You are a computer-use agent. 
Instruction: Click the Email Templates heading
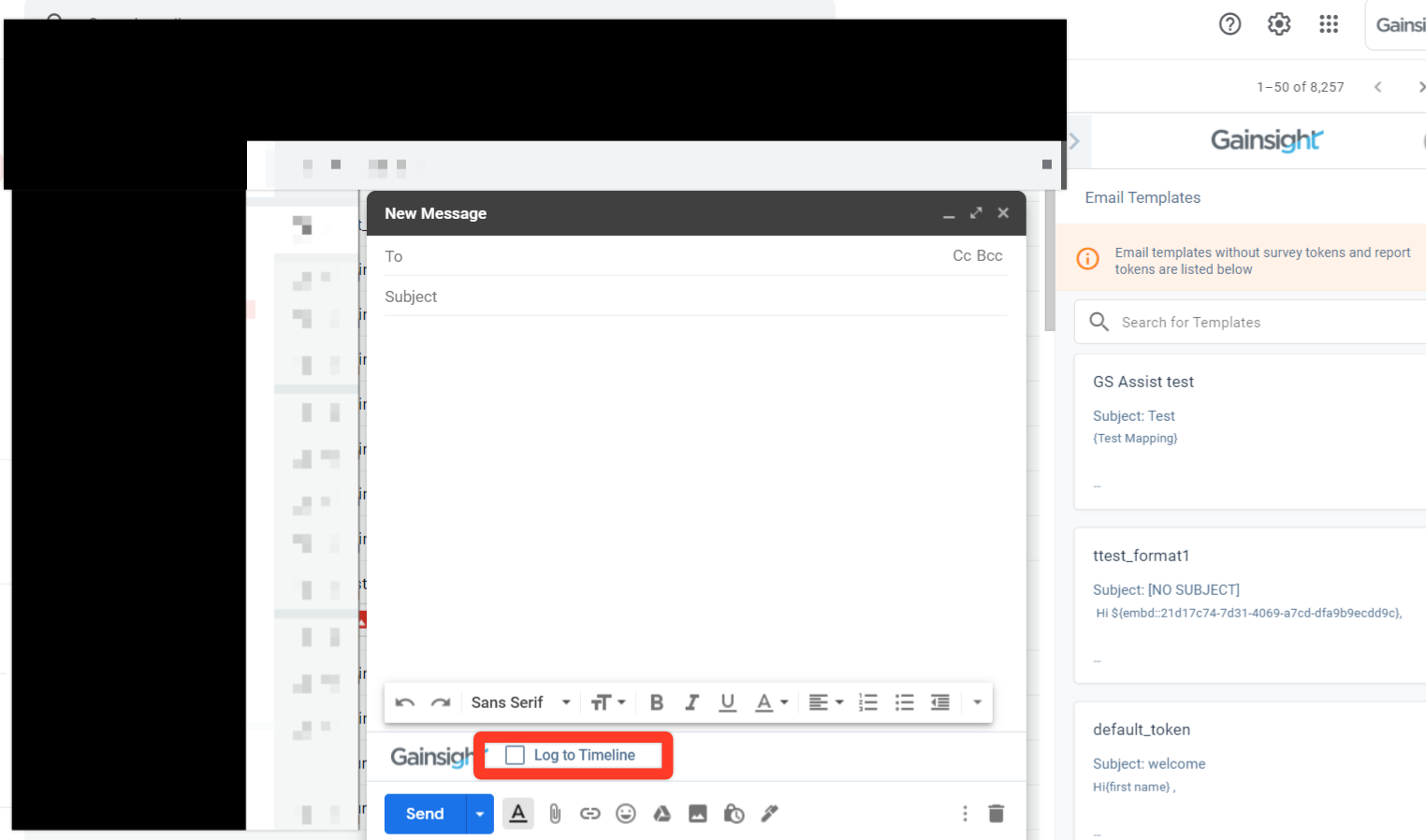(1142, 197)
